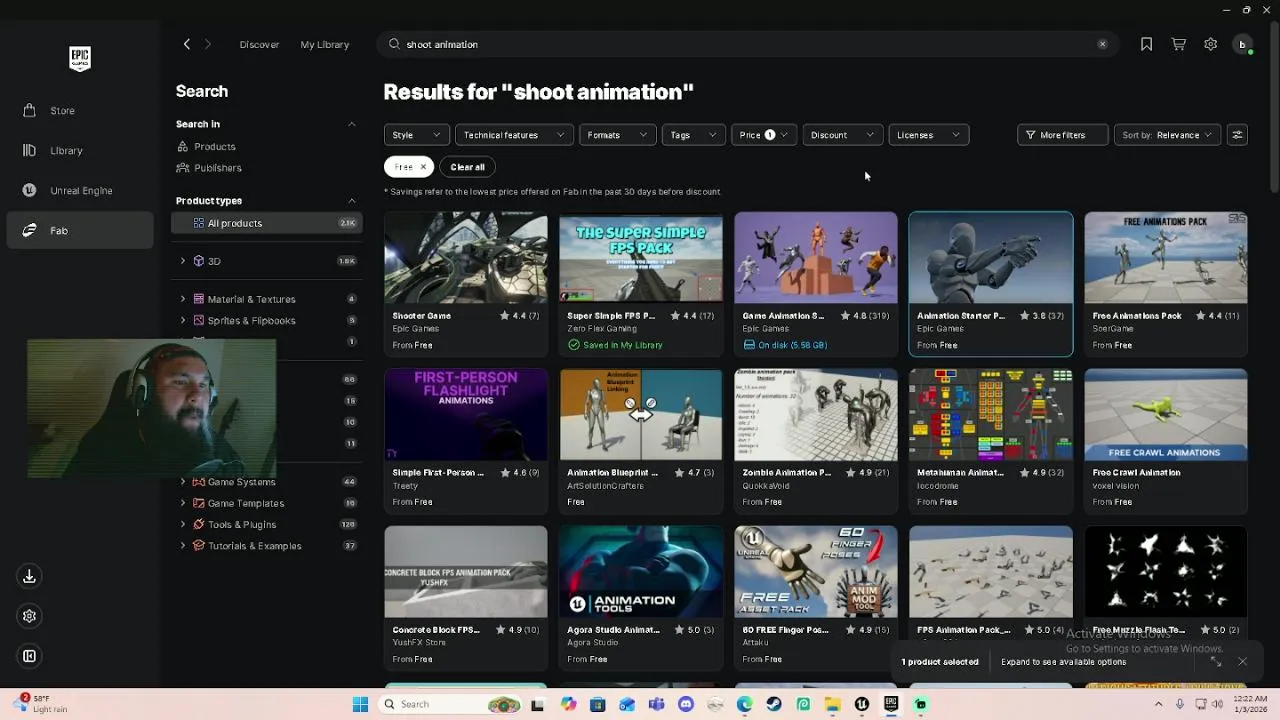Open the Discount filter dropdown
Viewport: 1280px width, 720px height.
(842, 135)
